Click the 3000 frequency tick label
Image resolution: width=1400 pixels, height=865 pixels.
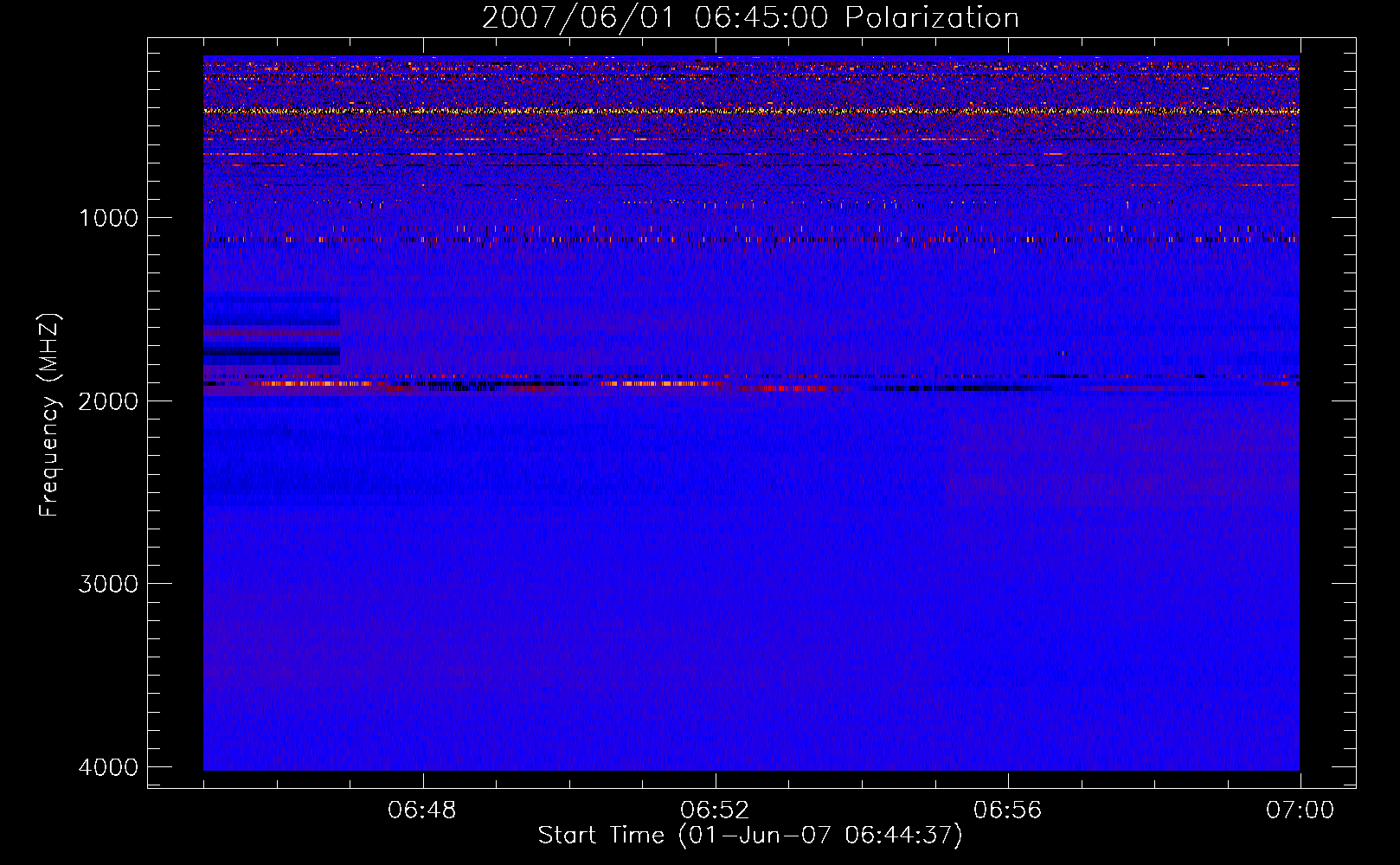pyautogui.click(x=108, y=584)
